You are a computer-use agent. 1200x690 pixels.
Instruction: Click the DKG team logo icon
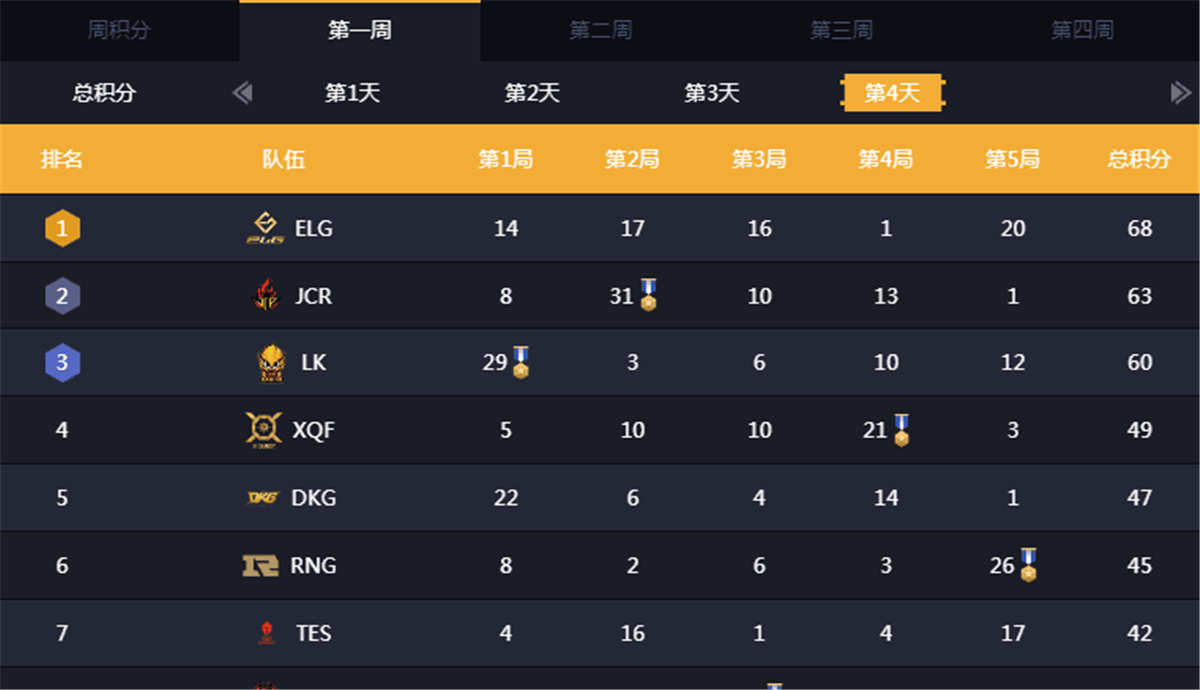(263, 498)
